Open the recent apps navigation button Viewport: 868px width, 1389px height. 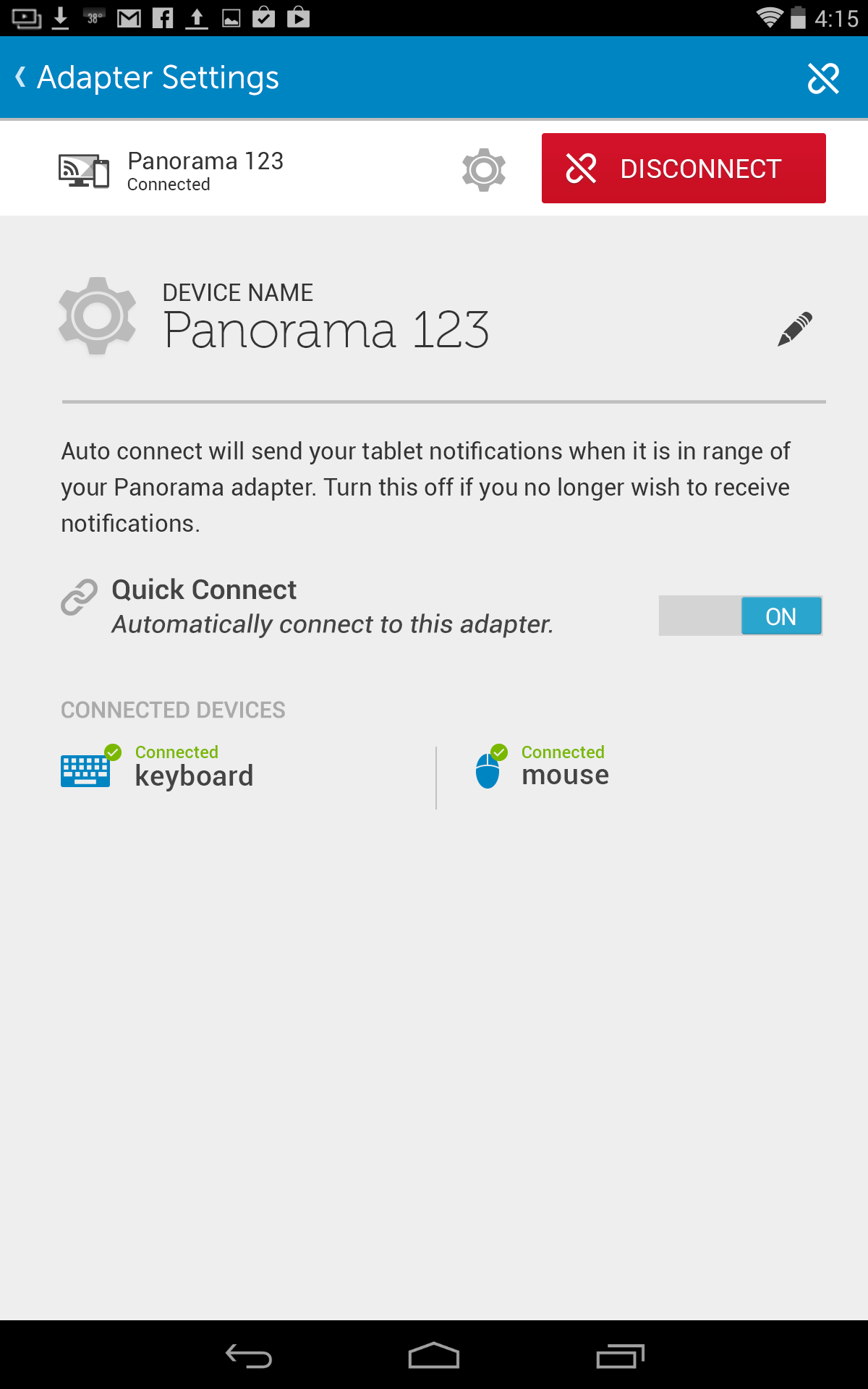pyautogui.click(x=620, y=1356)
